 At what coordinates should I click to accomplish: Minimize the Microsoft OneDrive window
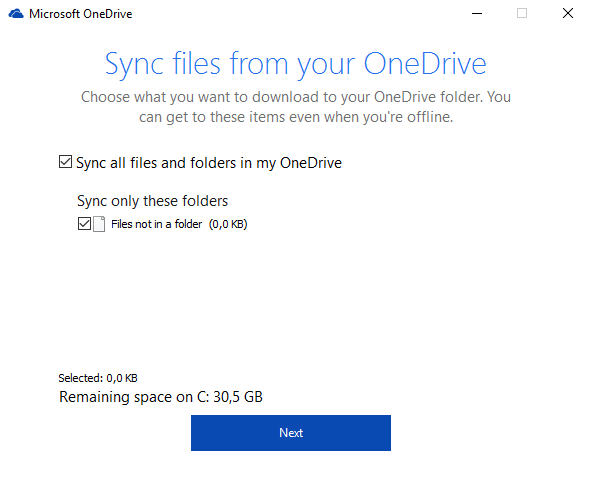click(477, 14)
